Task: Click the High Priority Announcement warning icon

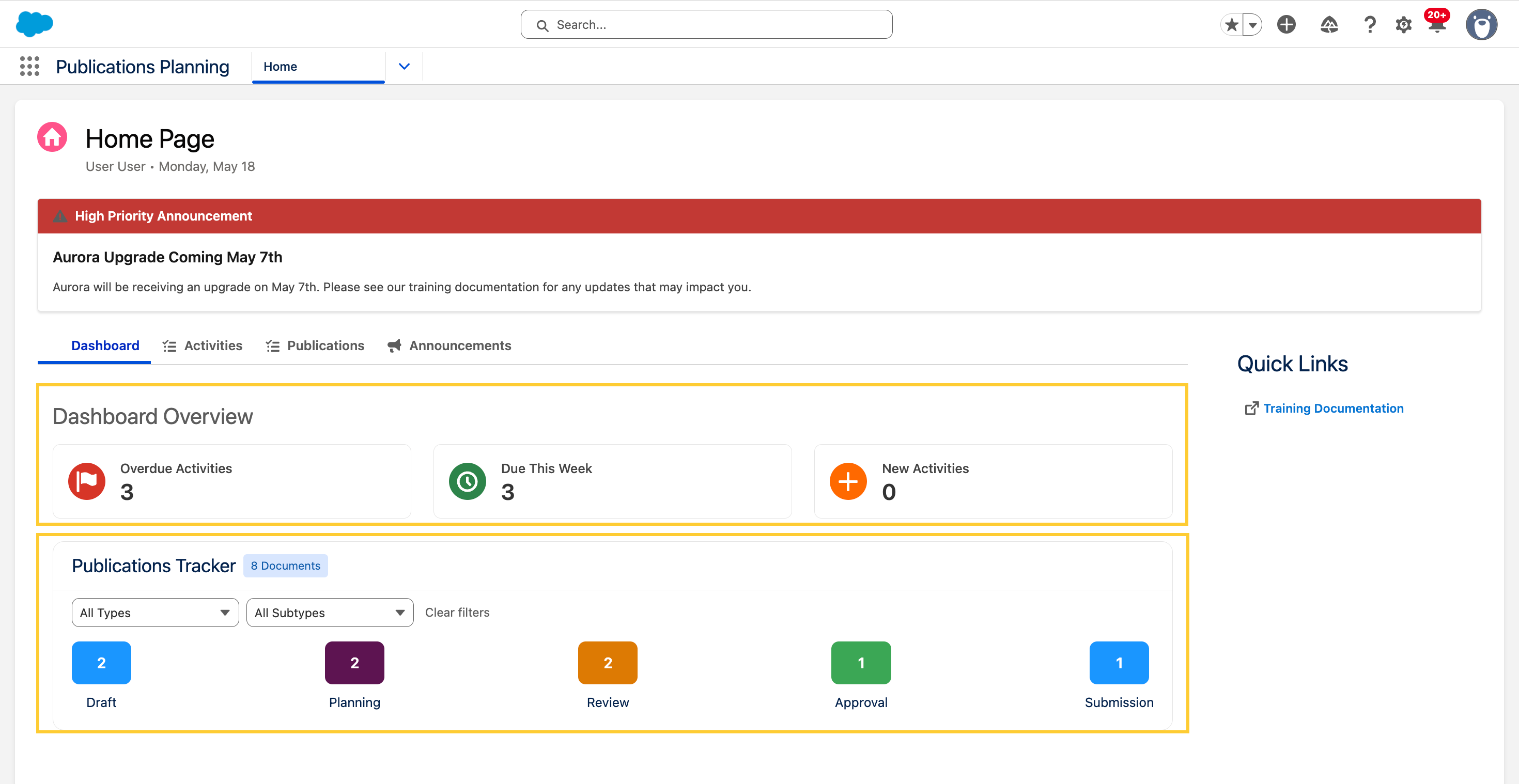Action: pos(59,216)
